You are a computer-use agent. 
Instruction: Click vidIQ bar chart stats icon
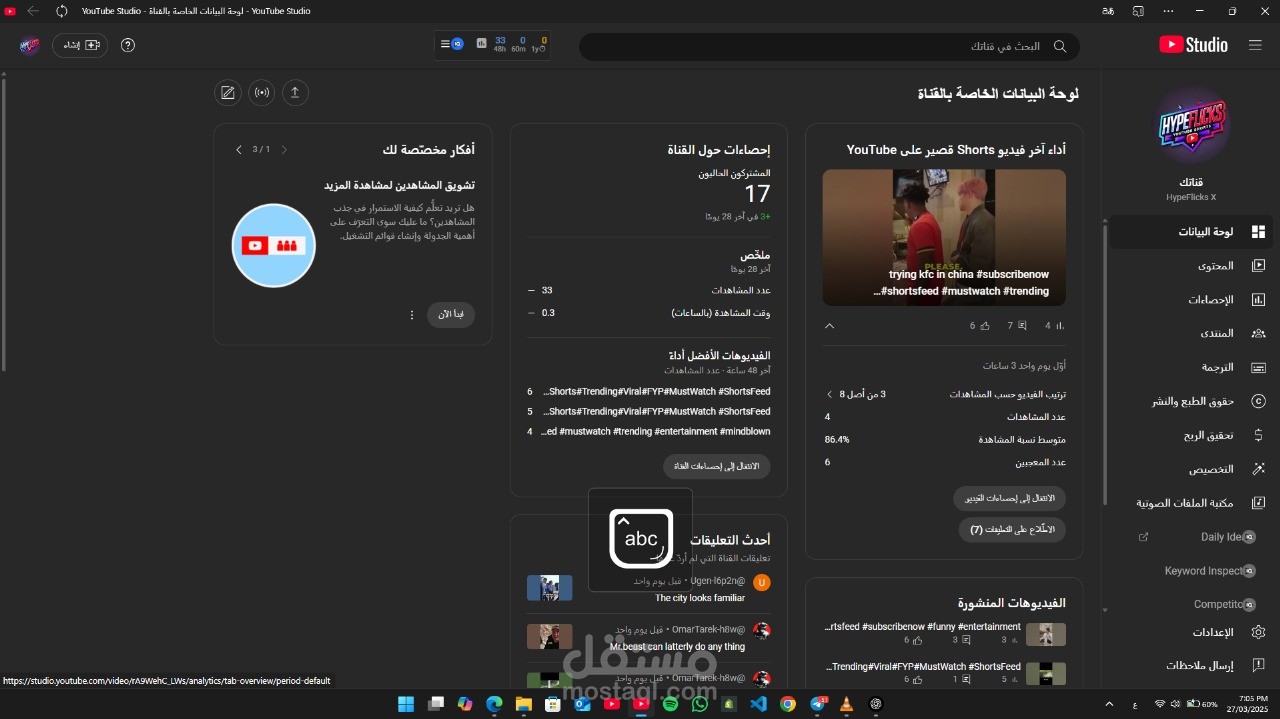(482, 44)
